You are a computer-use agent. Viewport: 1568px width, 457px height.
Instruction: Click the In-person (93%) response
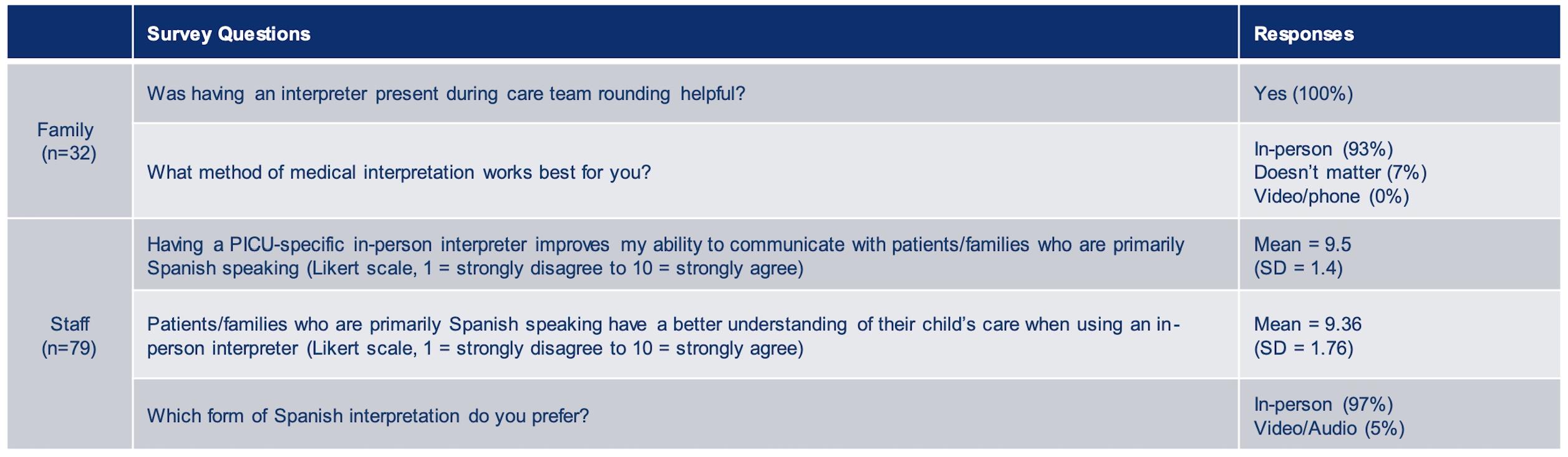click(x=1324, y=149)
